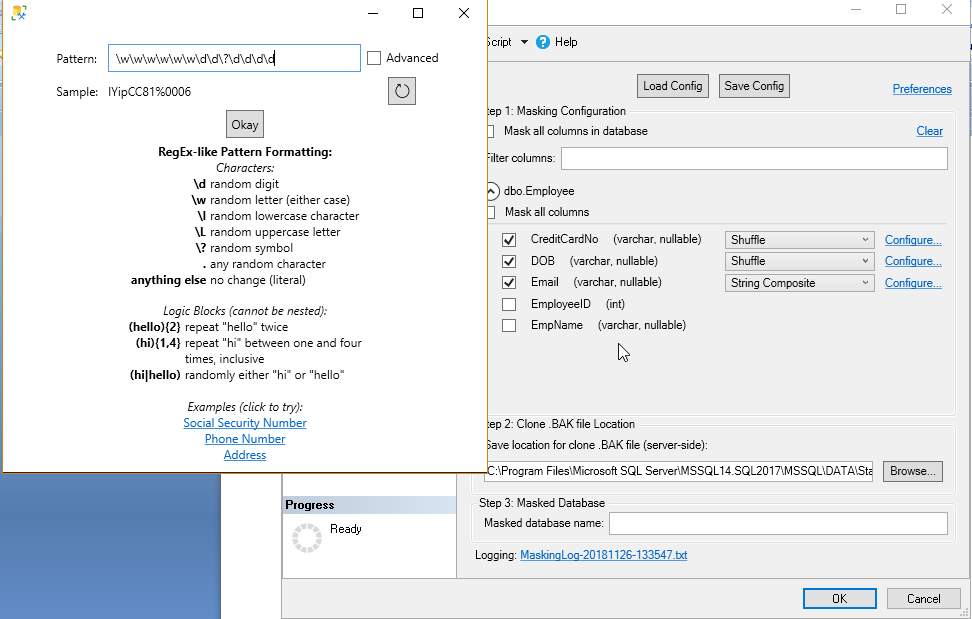Tick the EmpName column checkbox
972x619 pixels.
click(x=509, y=325)
